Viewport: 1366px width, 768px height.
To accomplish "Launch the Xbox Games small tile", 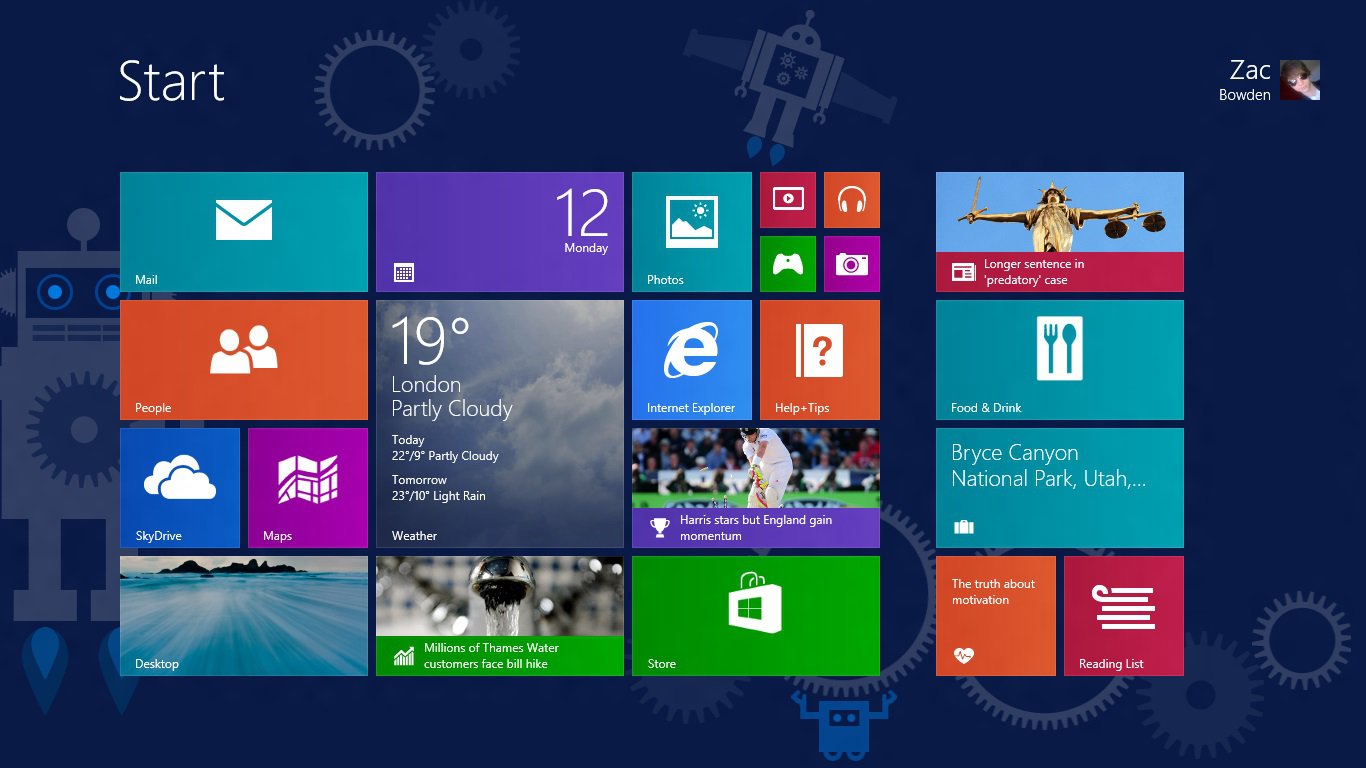I will click(x=788, y=264).
